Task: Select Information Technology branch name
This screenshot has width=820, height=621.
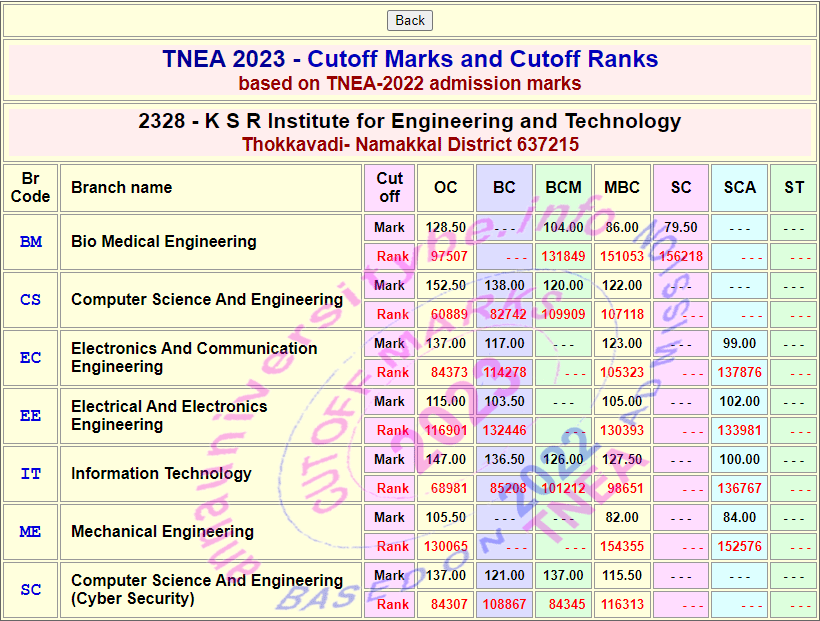Action: click(161, 474)
